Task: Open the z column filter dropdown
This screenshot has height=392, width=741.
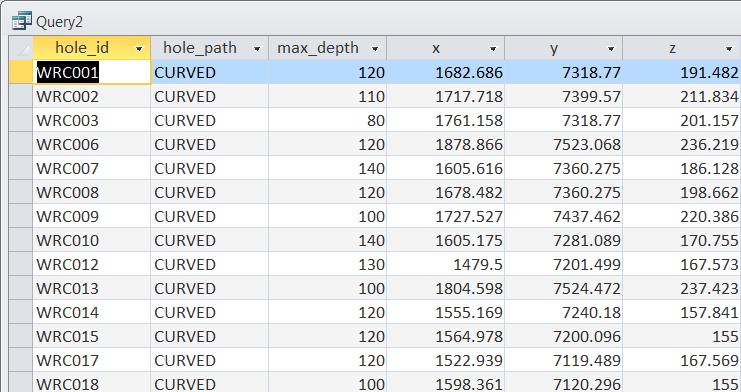Action: (729, 48)
